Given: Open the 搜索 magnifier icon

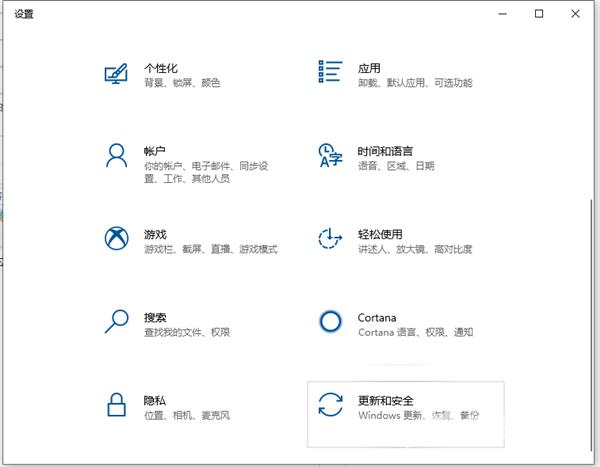Looking at the screenshot, I should [116, 321].
